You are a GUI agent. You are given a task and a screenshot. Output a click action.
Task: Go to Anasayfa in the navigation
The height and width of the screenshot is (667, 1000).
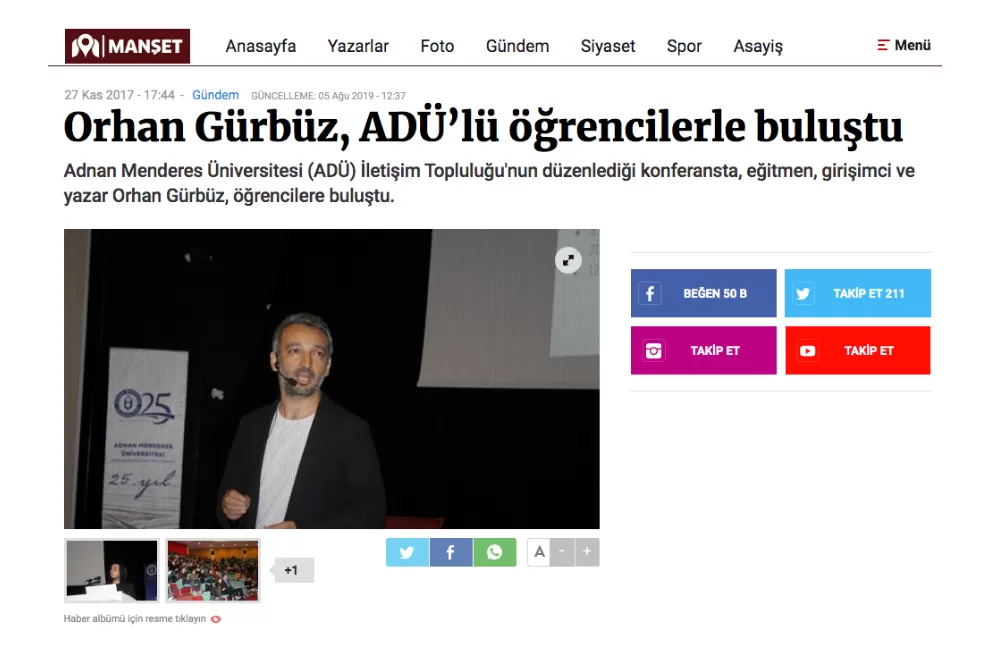tap(261, 46)
